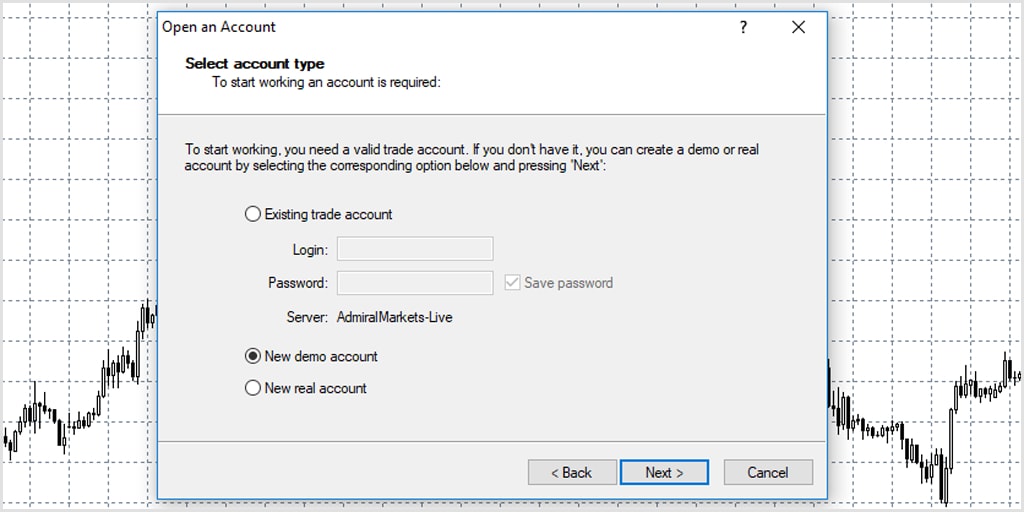Viewport: 1024px width, 512px height.
Task: Proceed by clicking Next button
Action: pos(664,472)
